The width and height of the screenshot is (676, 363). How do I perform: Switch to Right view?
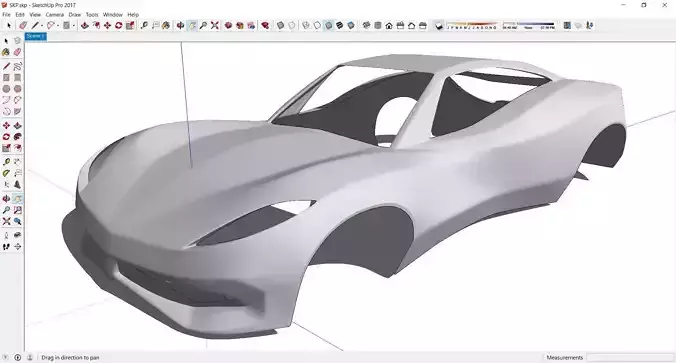pyautogui.click(x=400, y=26)
